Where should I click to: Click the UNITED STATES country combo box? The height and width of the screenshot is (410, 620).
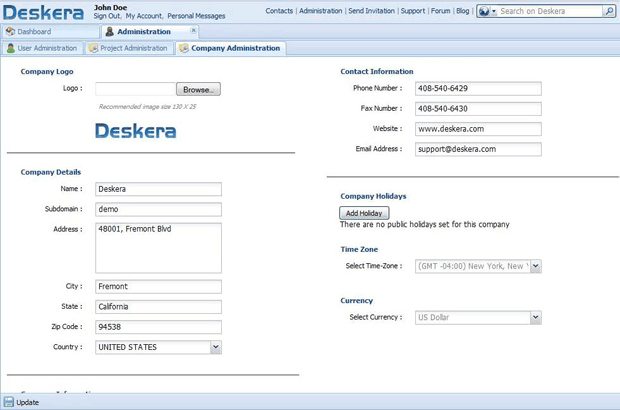(x=158, y=347)
